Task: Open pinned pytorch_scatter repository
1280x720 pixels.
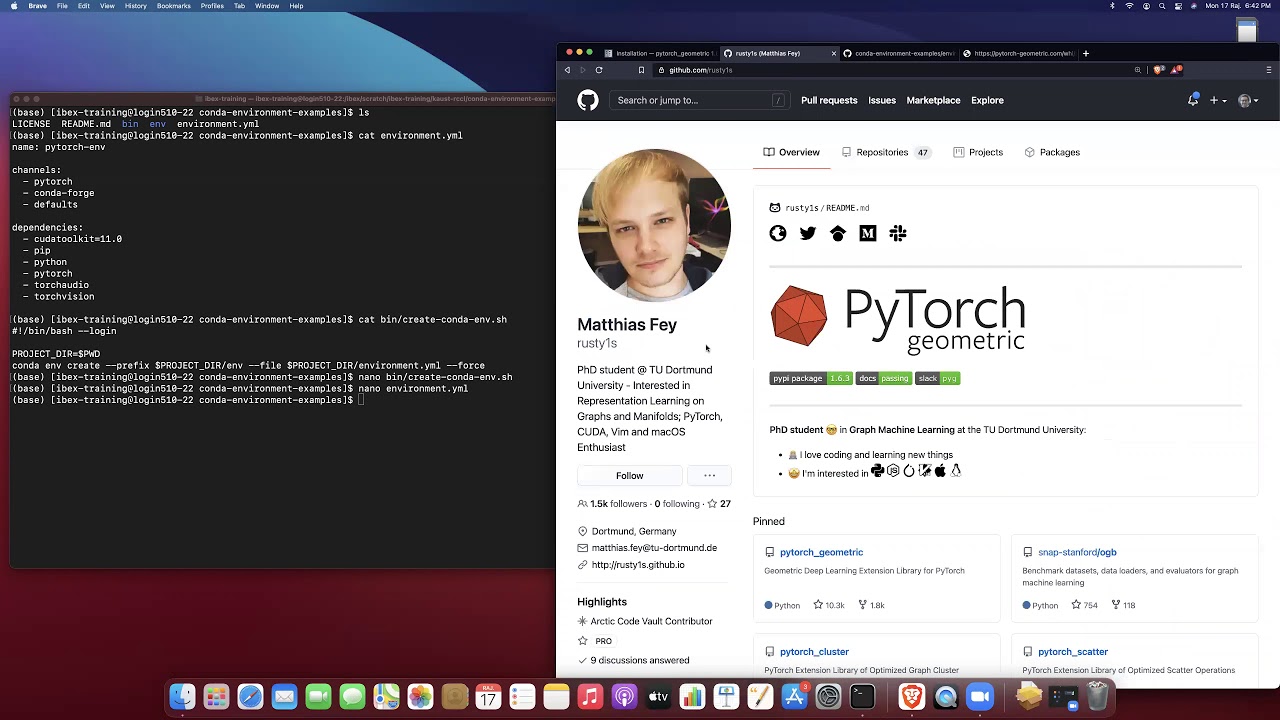Action: tap(1073, 652)
